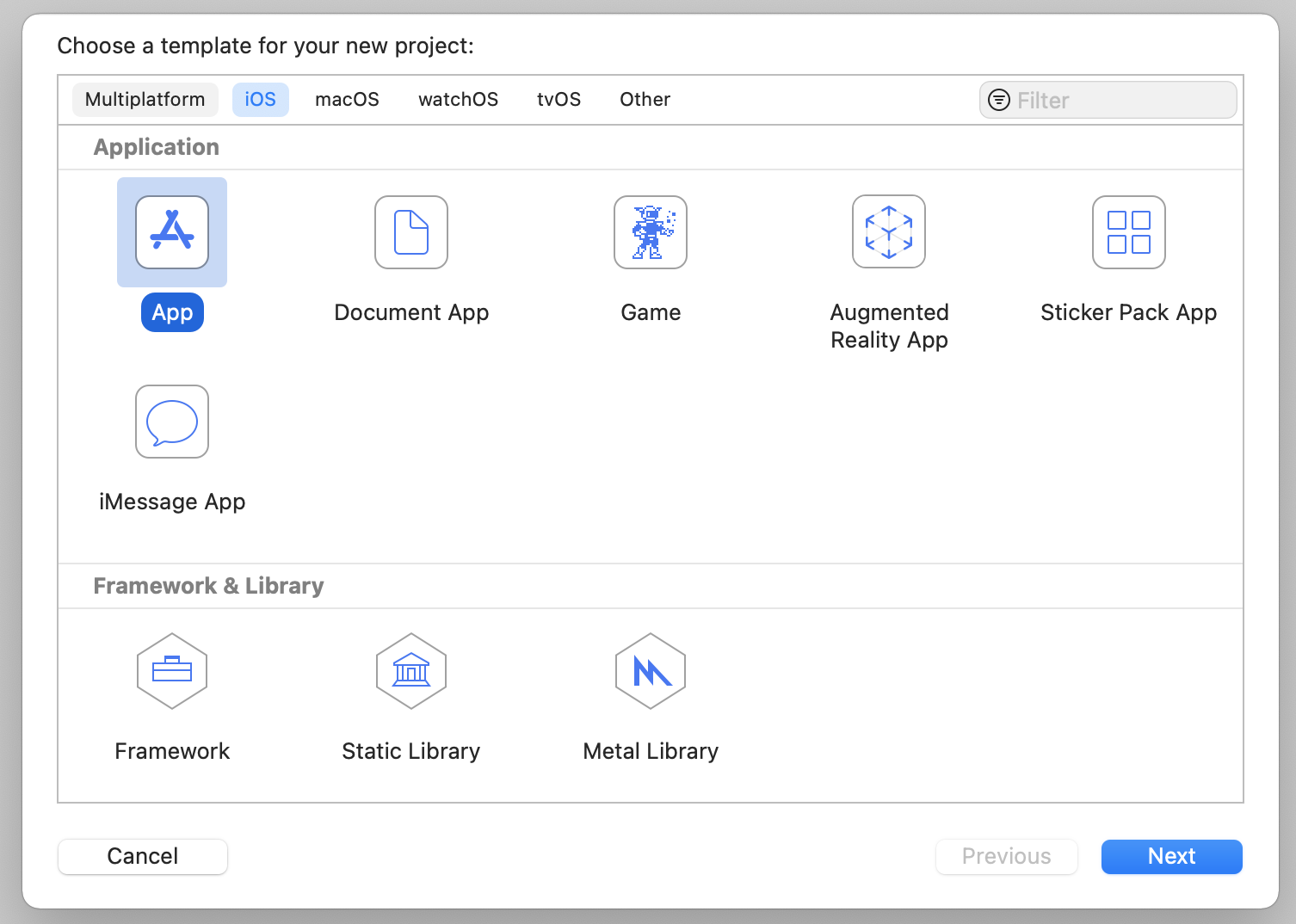
Task: Open the tvOS platform tab
Action: [559, 100]
